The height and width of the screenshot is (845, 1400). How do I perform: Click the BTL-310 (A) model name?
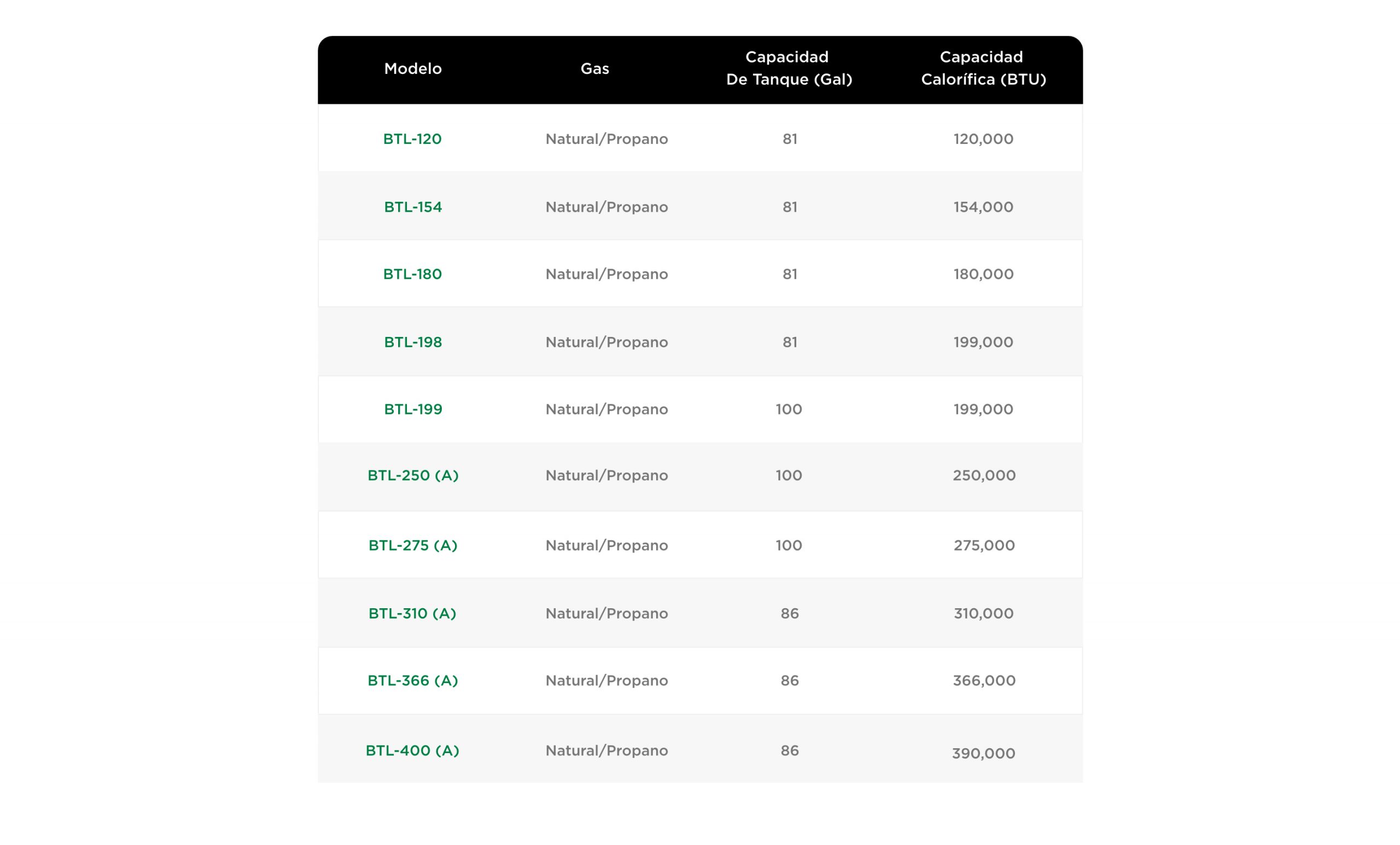[x=412, y=613]
